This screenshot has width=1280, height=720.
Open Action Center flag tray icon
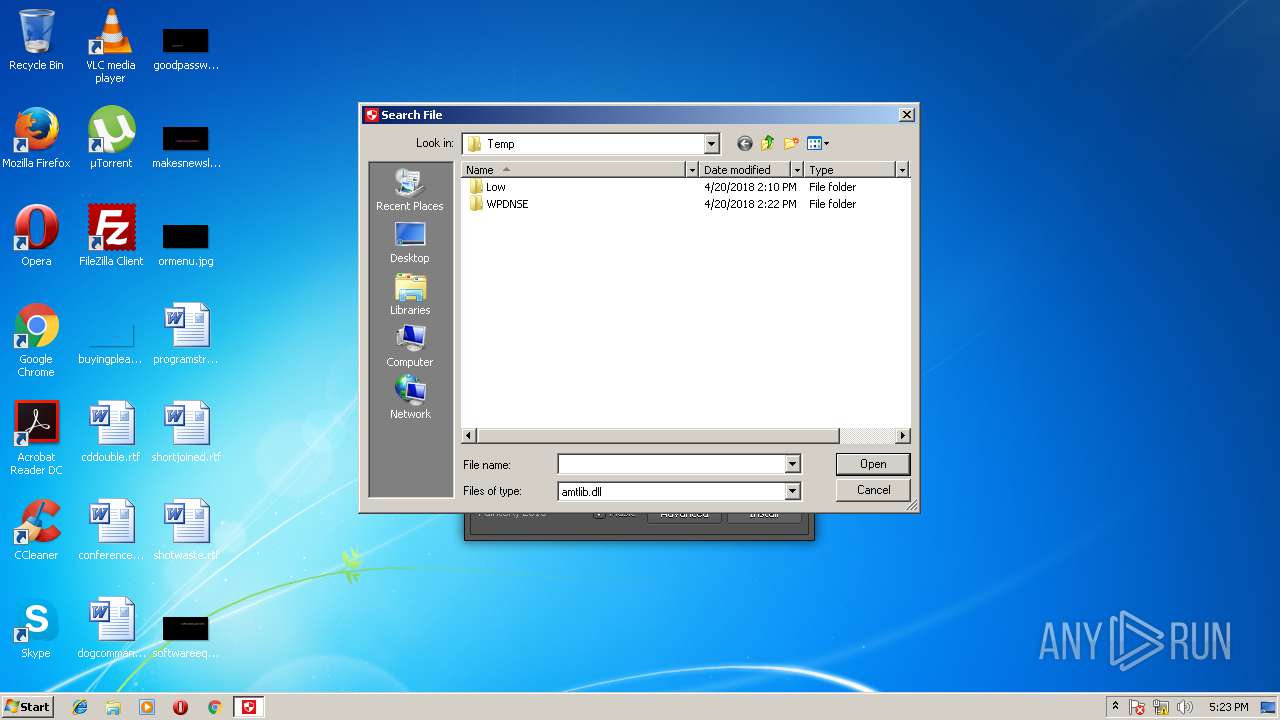click(x=1138, y=707)
